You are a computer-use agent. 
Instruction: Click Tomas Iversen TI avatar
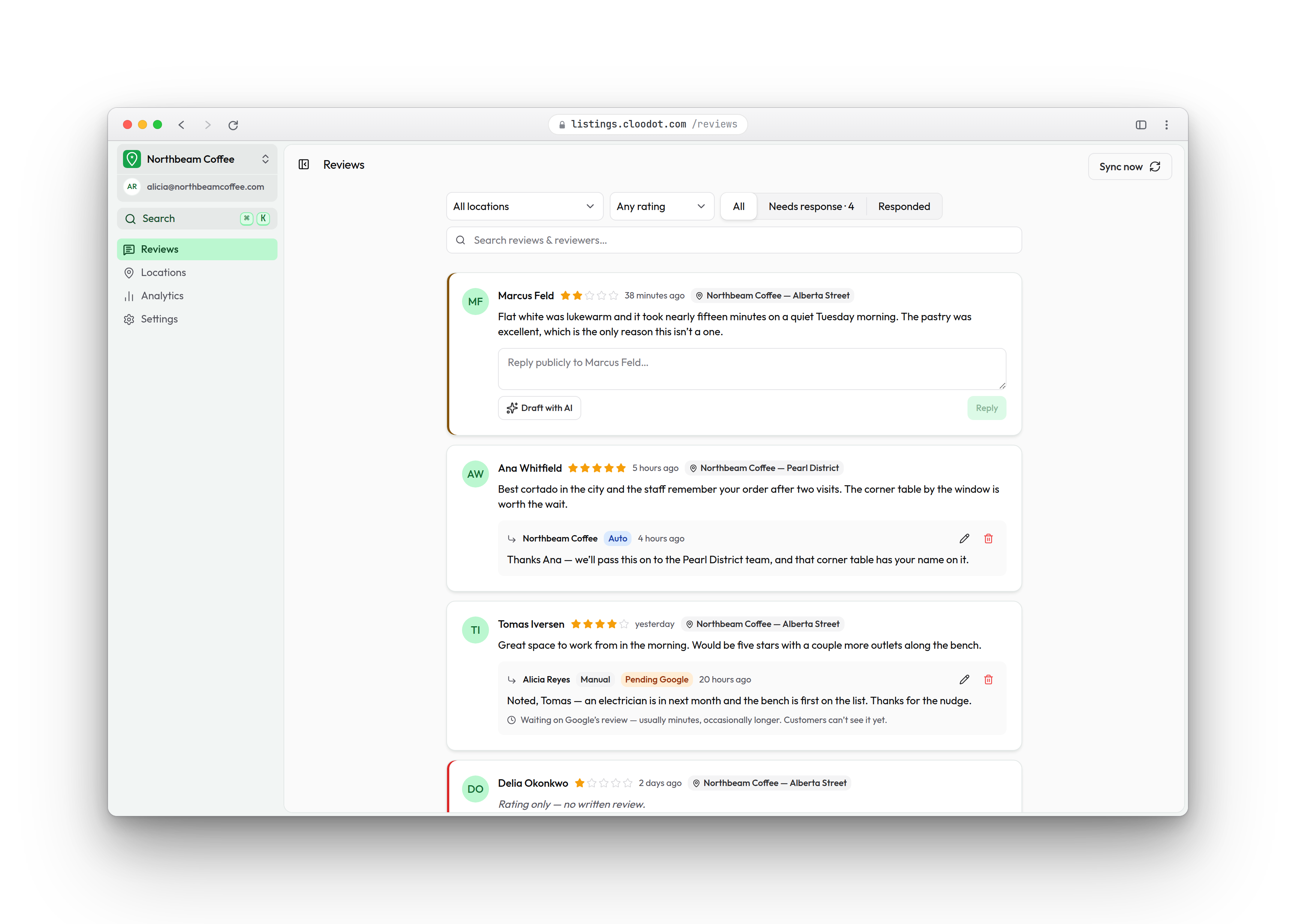pos(475,630)
